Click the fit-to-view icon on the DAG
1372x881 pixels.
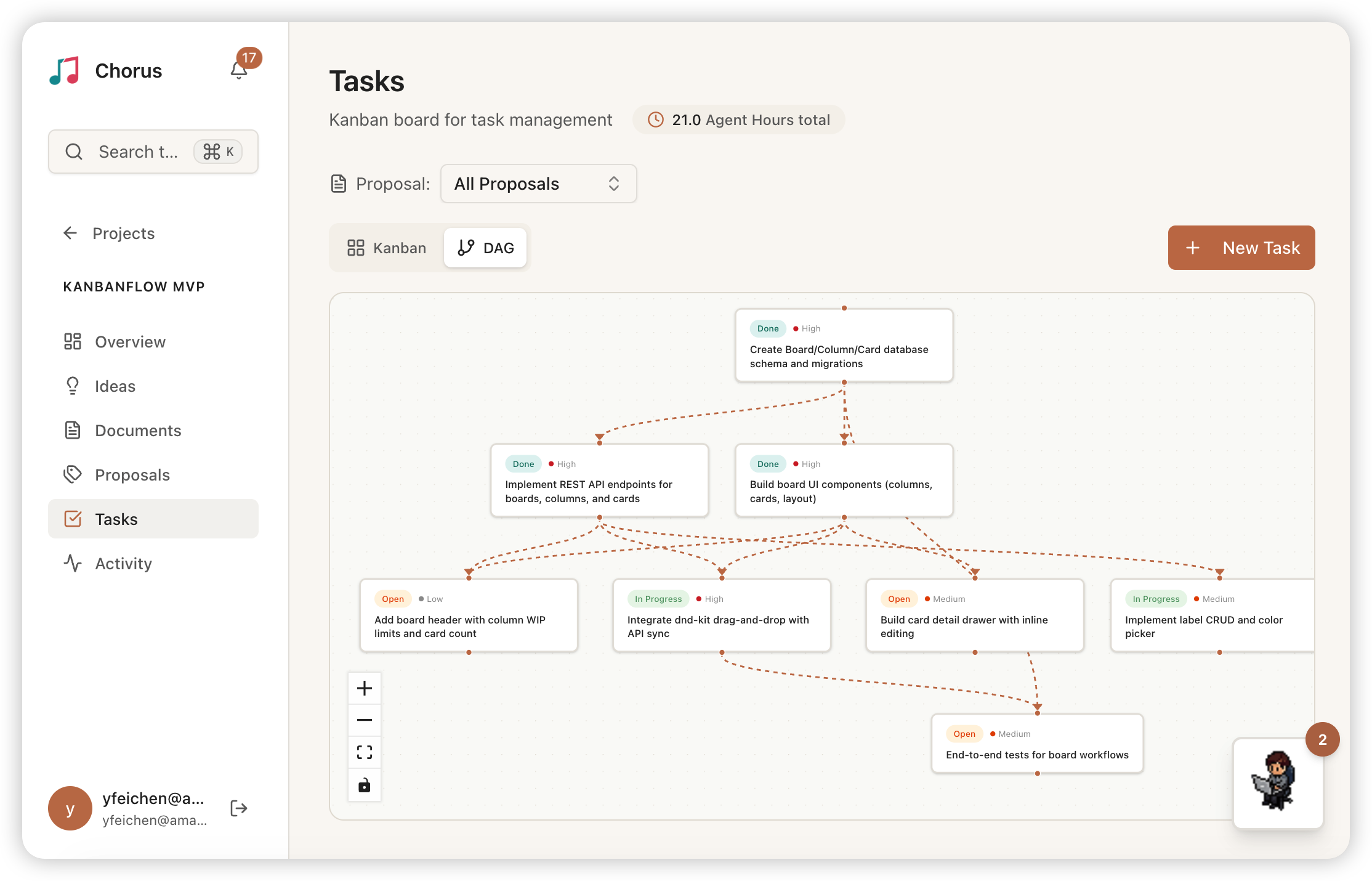[364, 752]
